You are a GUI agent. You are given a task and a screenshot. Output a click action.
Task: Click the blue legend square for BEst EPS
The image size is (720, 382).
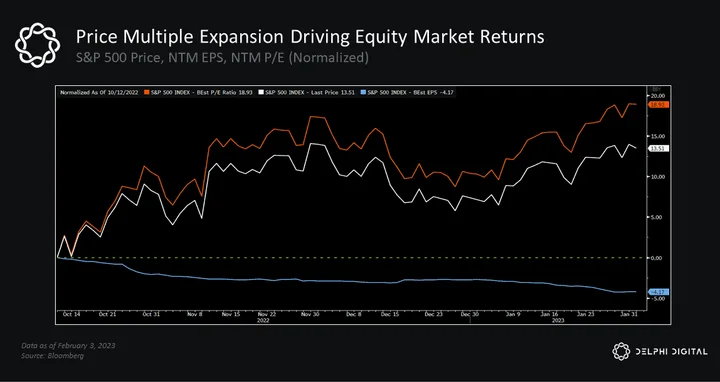(364, 92)
